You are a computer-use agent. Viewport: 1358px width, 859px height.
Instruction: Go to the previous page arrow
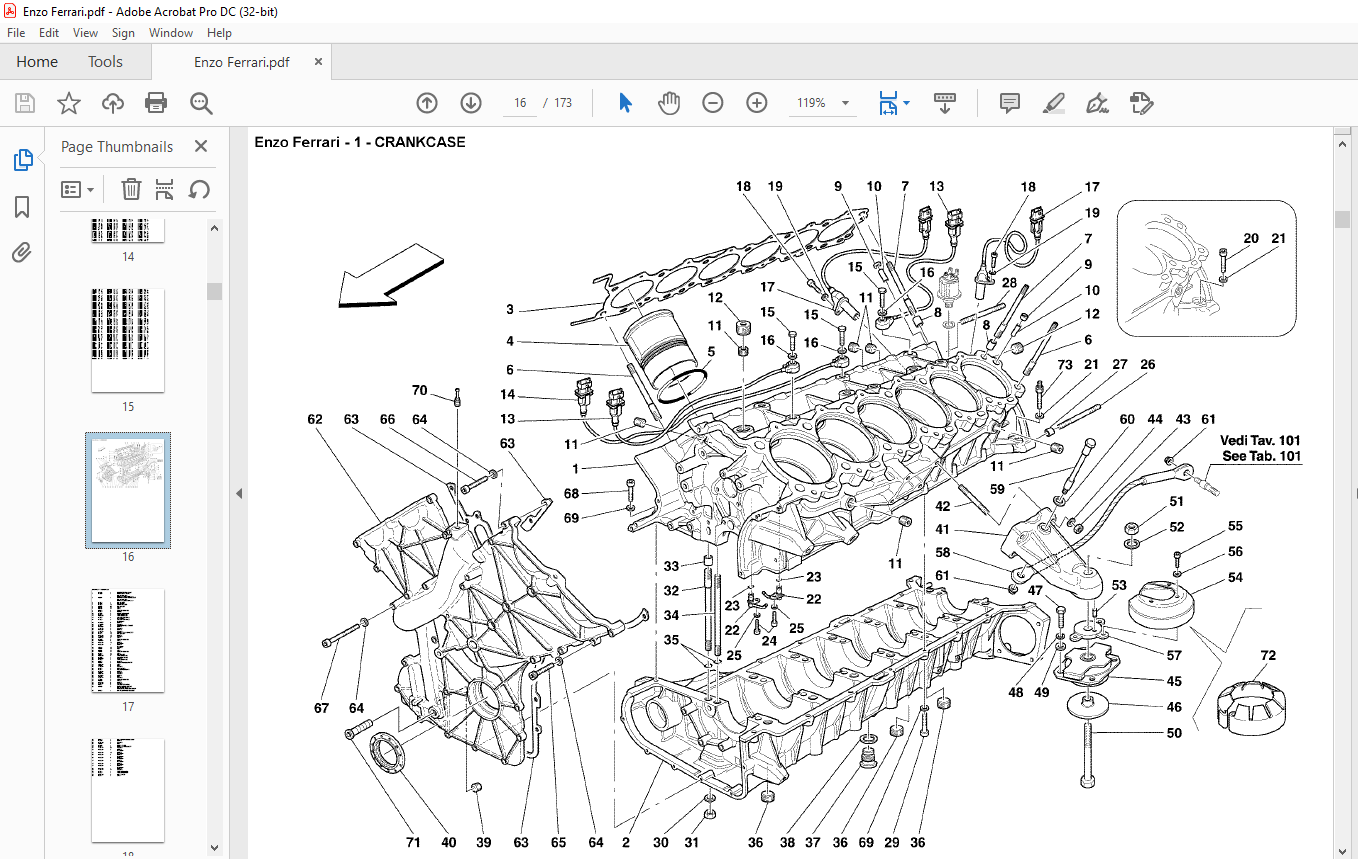click(x=427, y=103)
